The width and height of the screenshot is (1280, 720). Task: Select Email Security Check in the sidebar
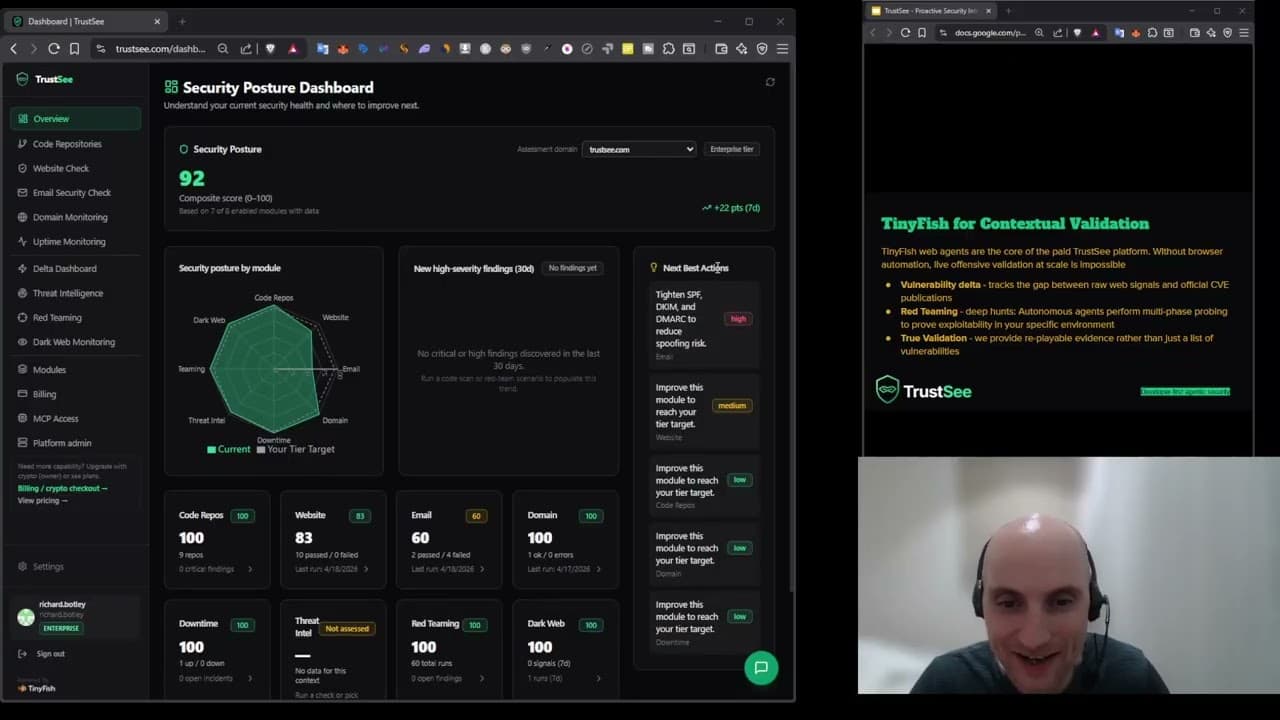pos(75,193)
